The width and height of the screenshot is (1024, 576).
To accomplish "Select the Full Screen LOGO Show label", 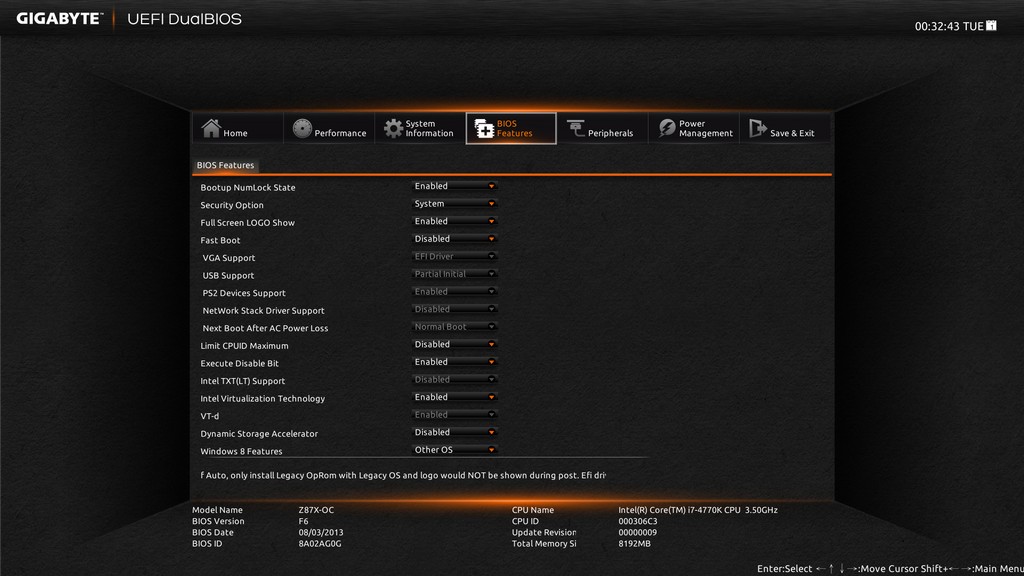I will (x=248, y=223).
